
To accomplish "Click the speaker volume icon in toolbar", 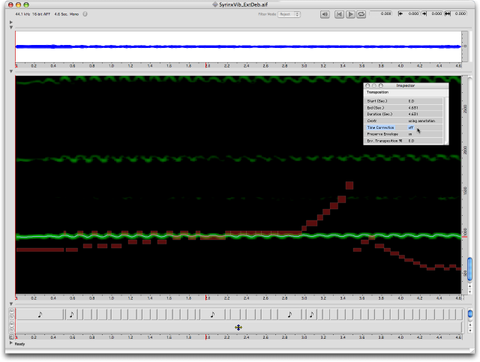I will (325, 14).
